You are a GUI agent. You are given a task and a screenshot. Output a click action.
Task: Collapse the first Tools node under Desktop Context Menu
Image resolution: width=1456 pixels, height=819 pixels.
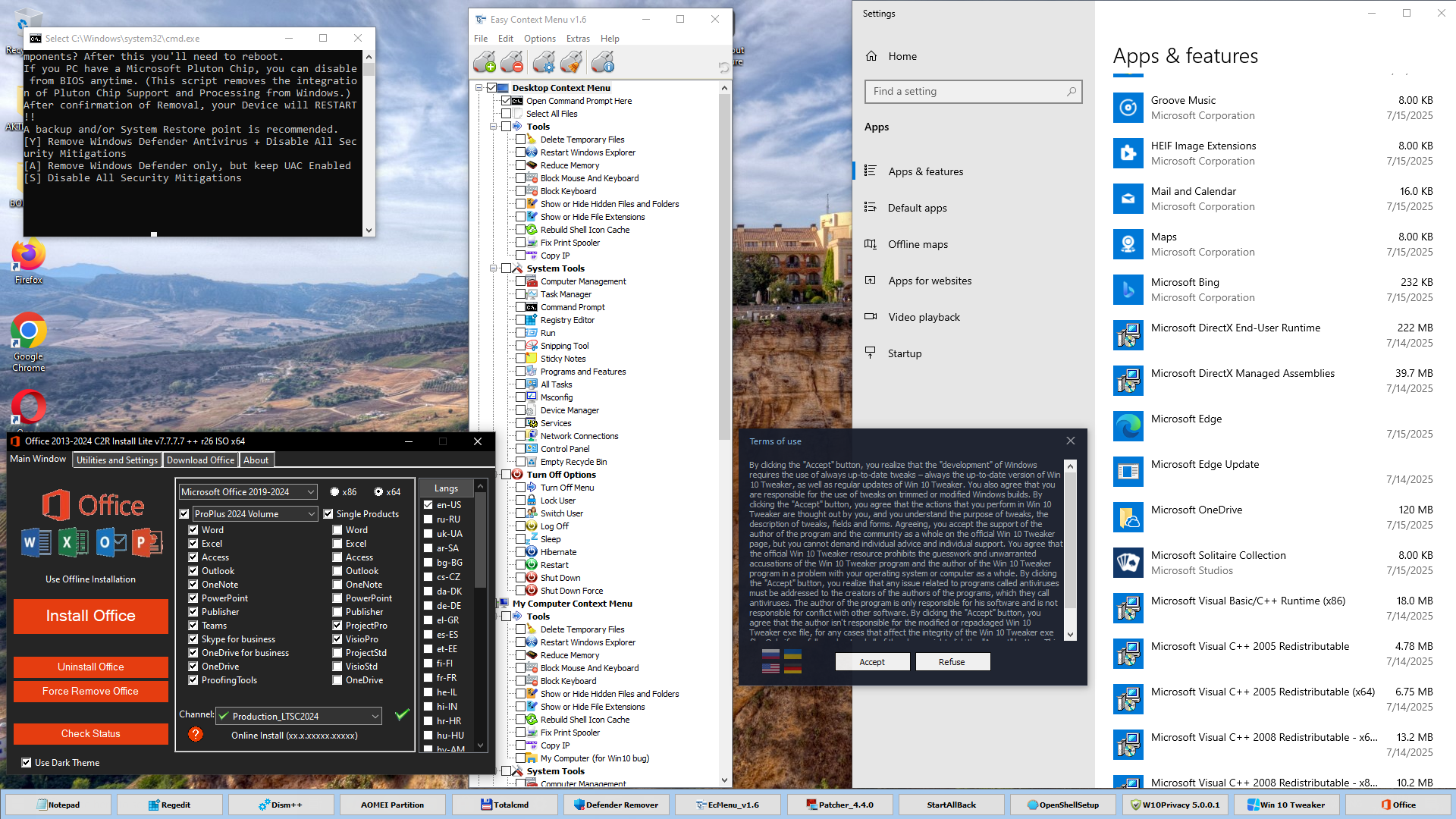494,127
